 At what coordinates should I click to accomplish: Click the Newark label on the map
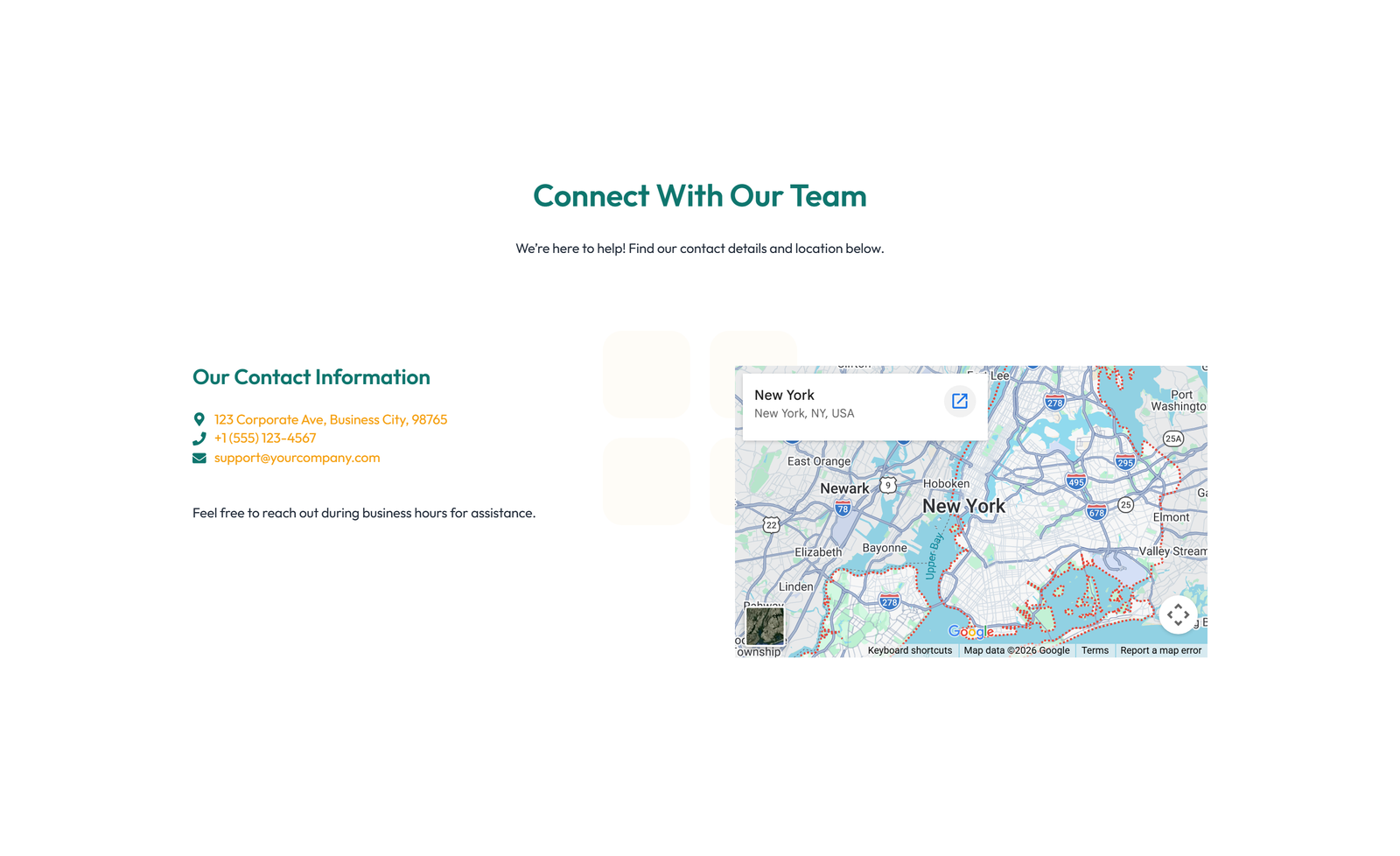(844, 488)
